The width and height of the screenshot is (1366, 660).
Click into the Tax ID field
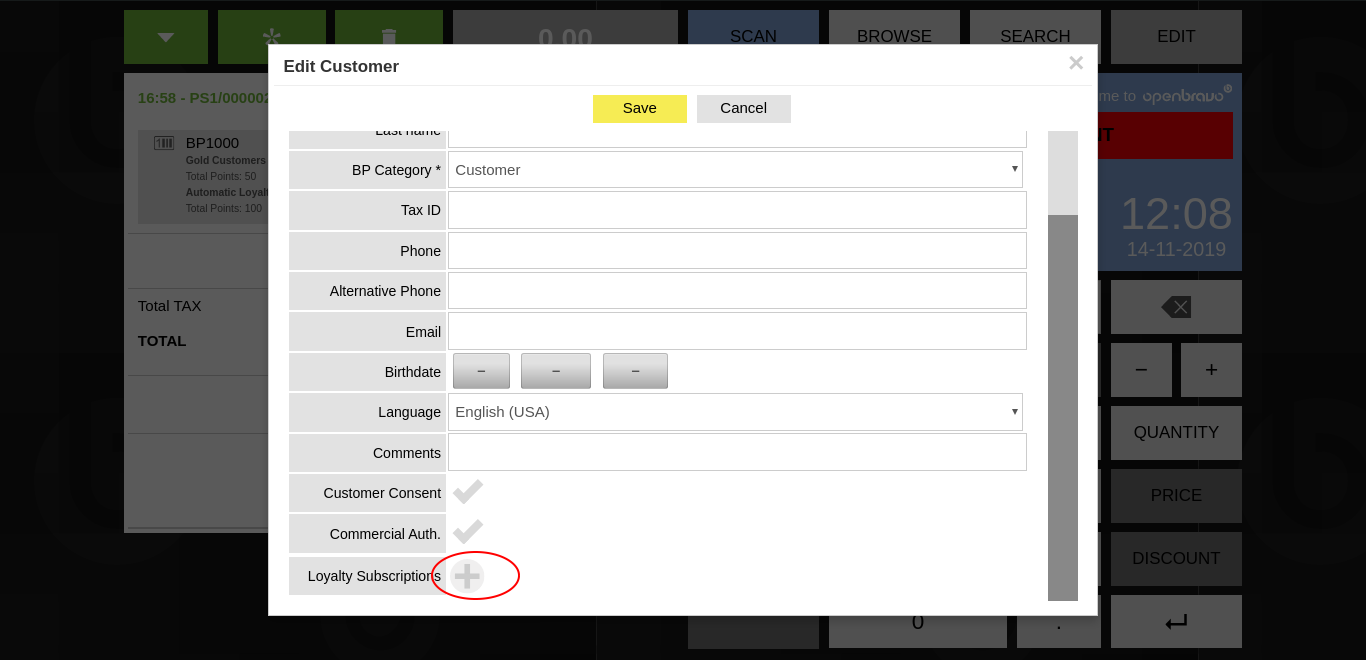point(737,210)
